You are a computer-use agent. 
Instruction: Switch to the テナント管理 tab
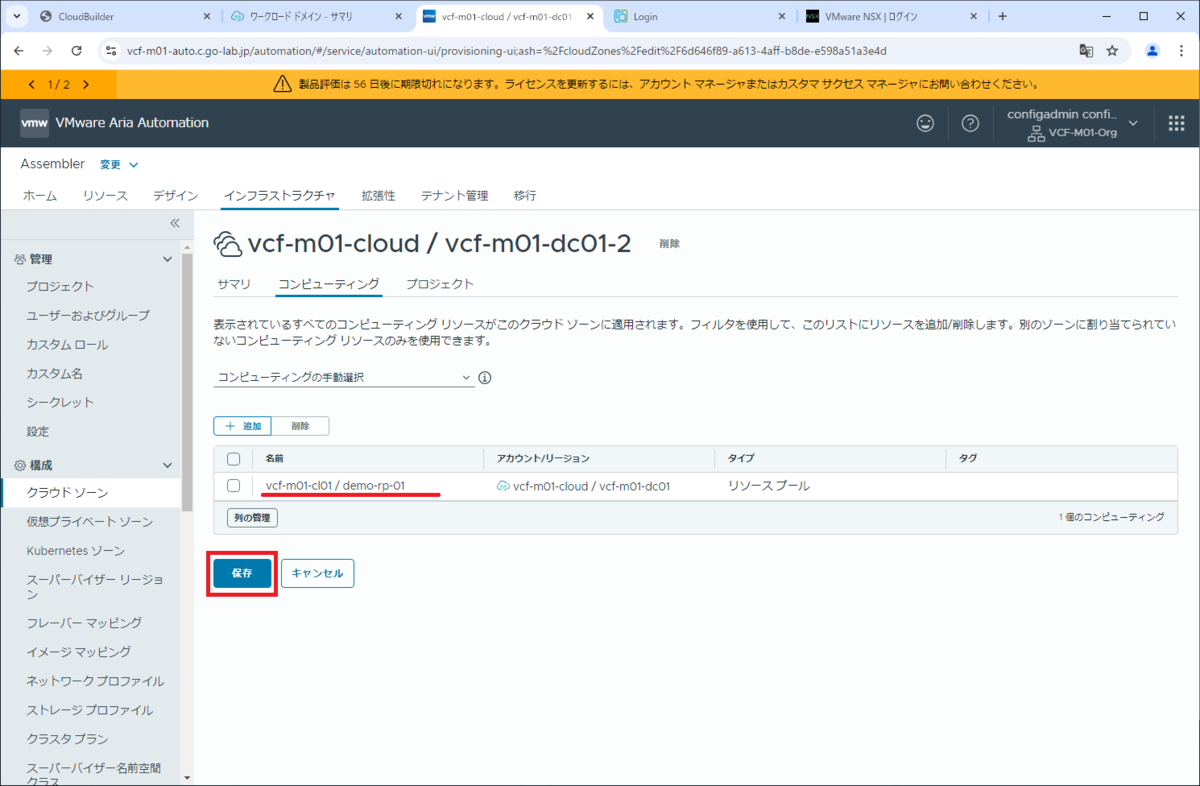tap(454, 196)
